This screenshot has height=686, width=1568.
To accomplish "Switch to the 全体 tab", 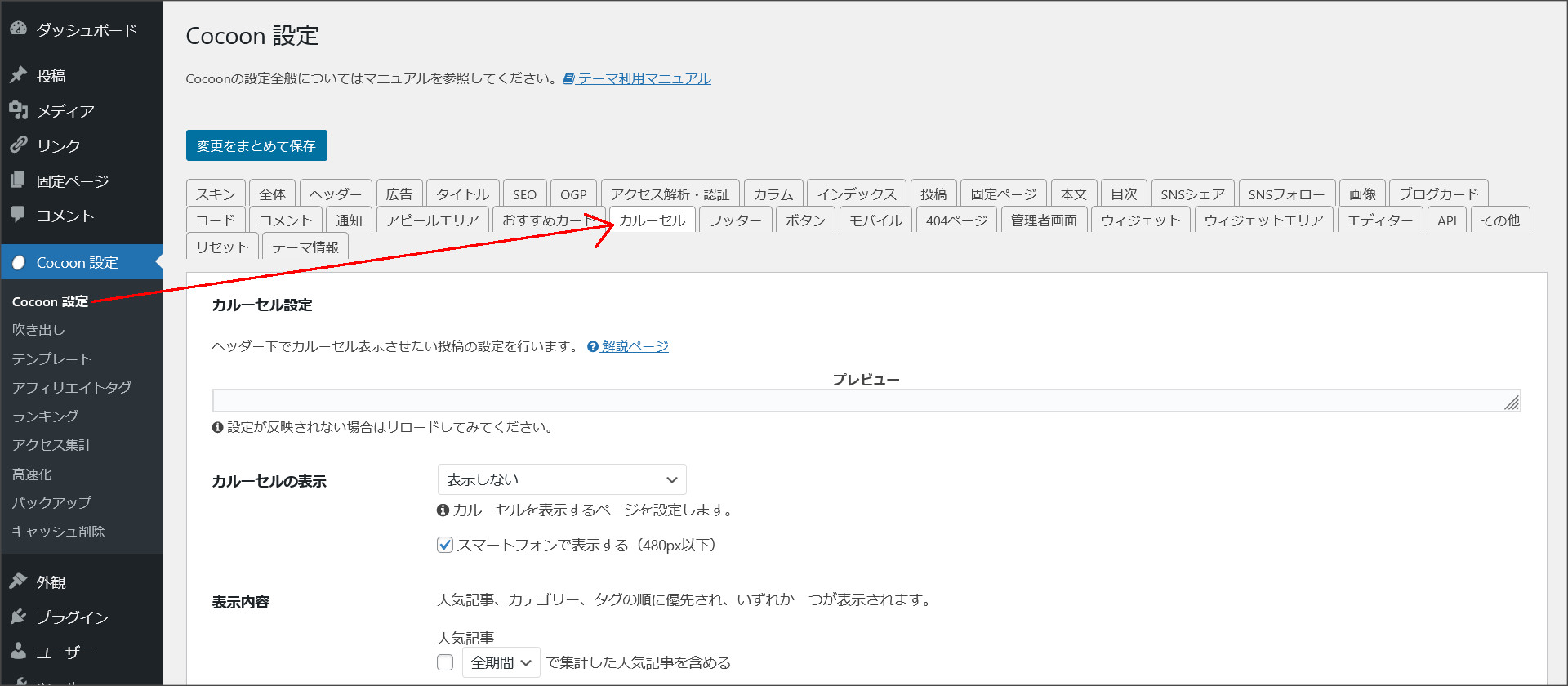I will [272, 194].
